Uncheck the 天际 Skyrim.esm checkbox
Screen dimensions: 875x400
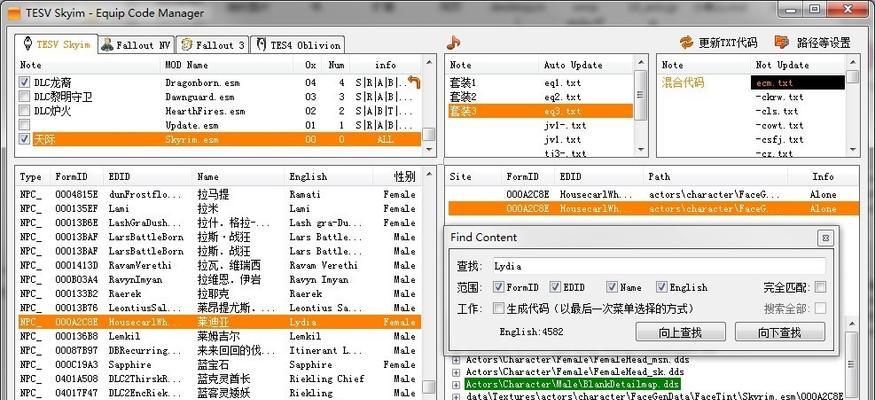point(24,139)
